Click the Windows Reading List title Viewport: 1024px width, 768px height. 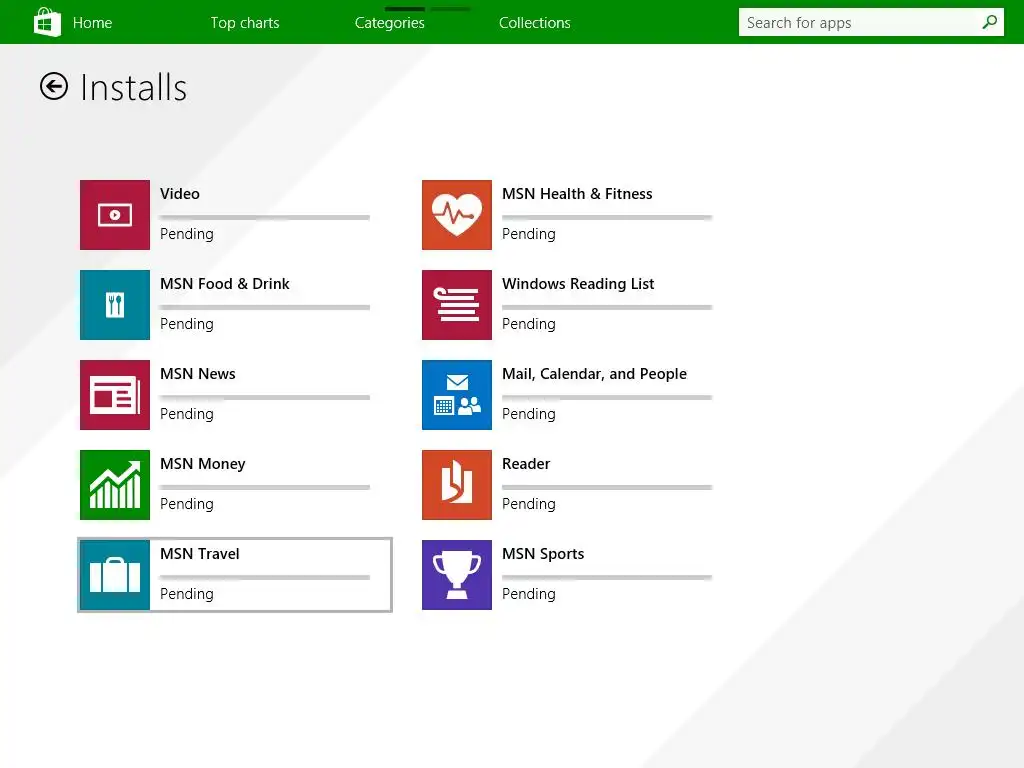(578, 284)
